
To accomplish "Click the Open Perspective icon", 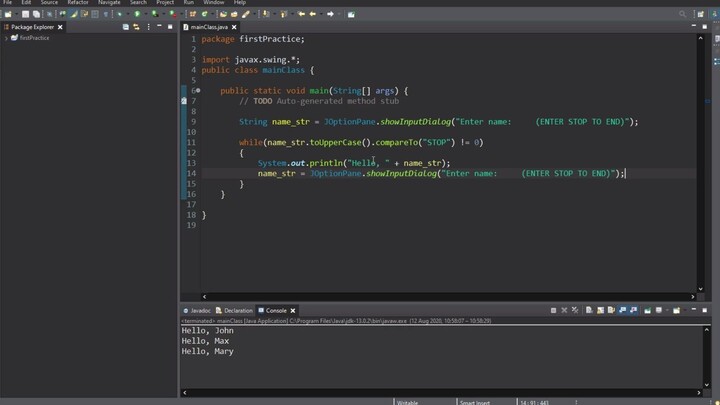I will tap(700, 14).
